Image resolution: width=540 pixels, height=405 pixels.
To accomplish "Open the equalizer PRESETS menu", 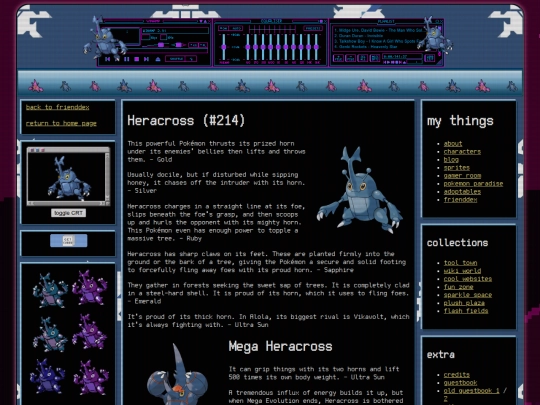I will pyautogui.click(x=313, y=28).
